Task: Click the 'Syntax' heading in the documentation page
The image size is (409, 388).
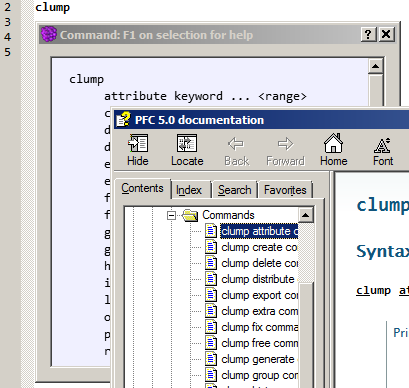Action: 383,251
